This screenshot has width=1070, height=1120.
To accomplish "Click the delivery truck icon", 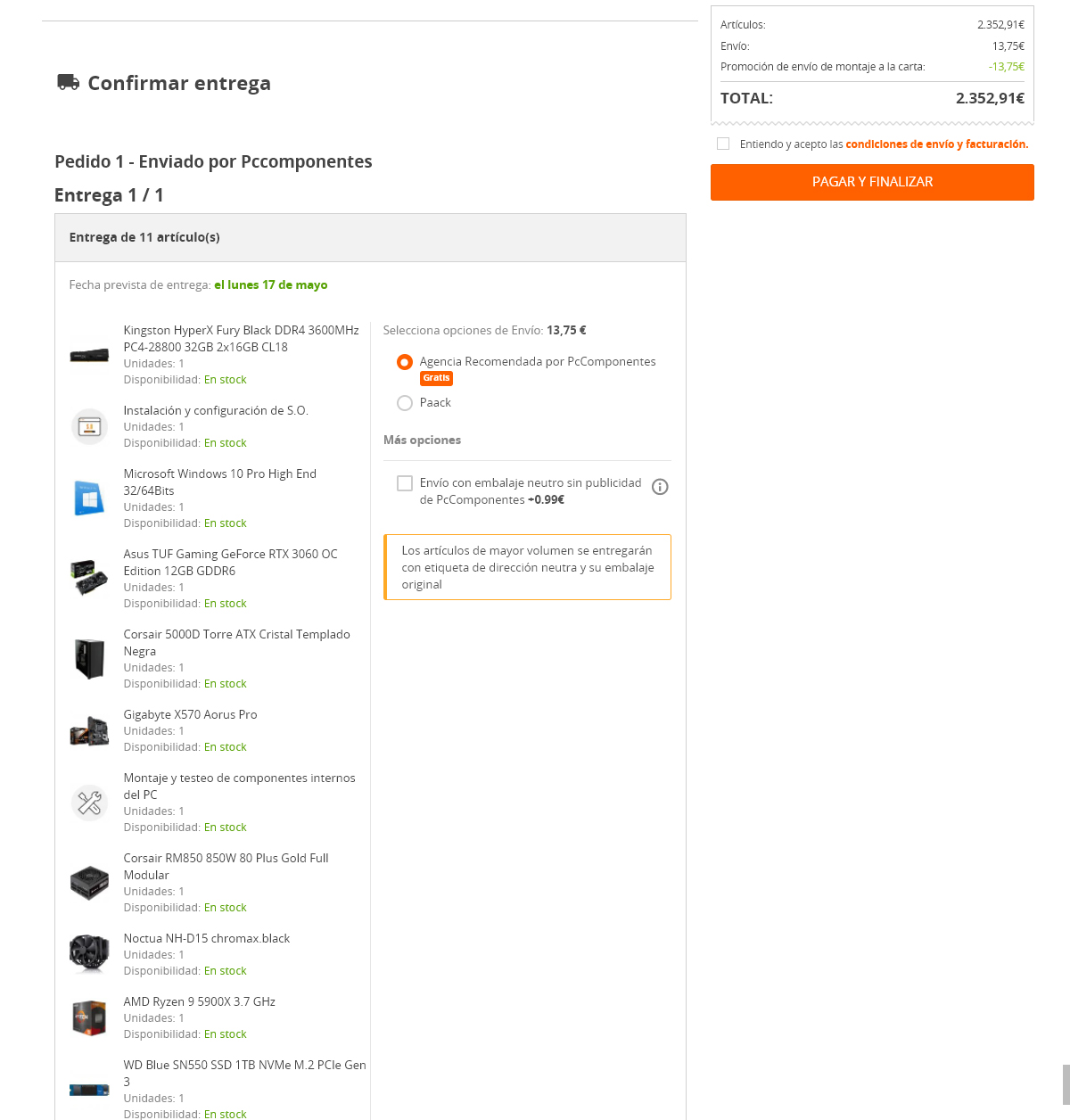I will click(x=68, y=82).
